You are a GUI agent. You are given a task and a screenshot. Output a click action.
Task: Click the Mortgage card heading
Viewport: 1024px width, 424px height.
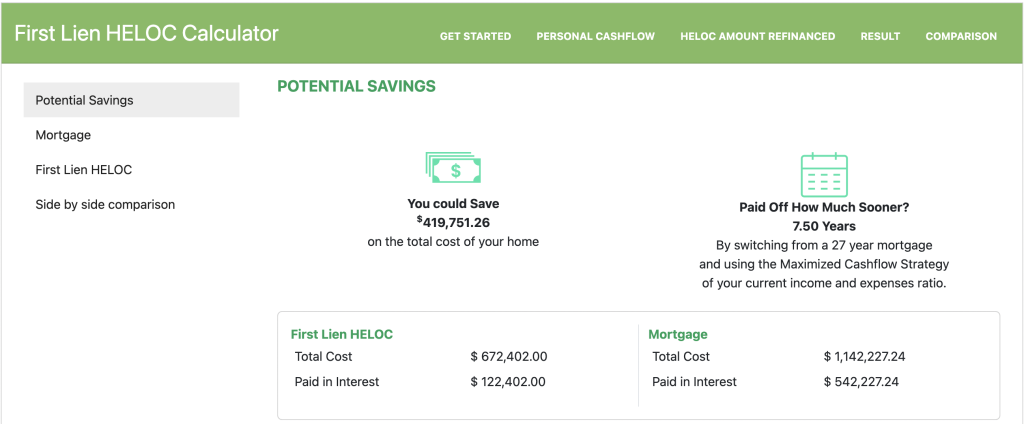pyautogui.click(x=678, y=335)
